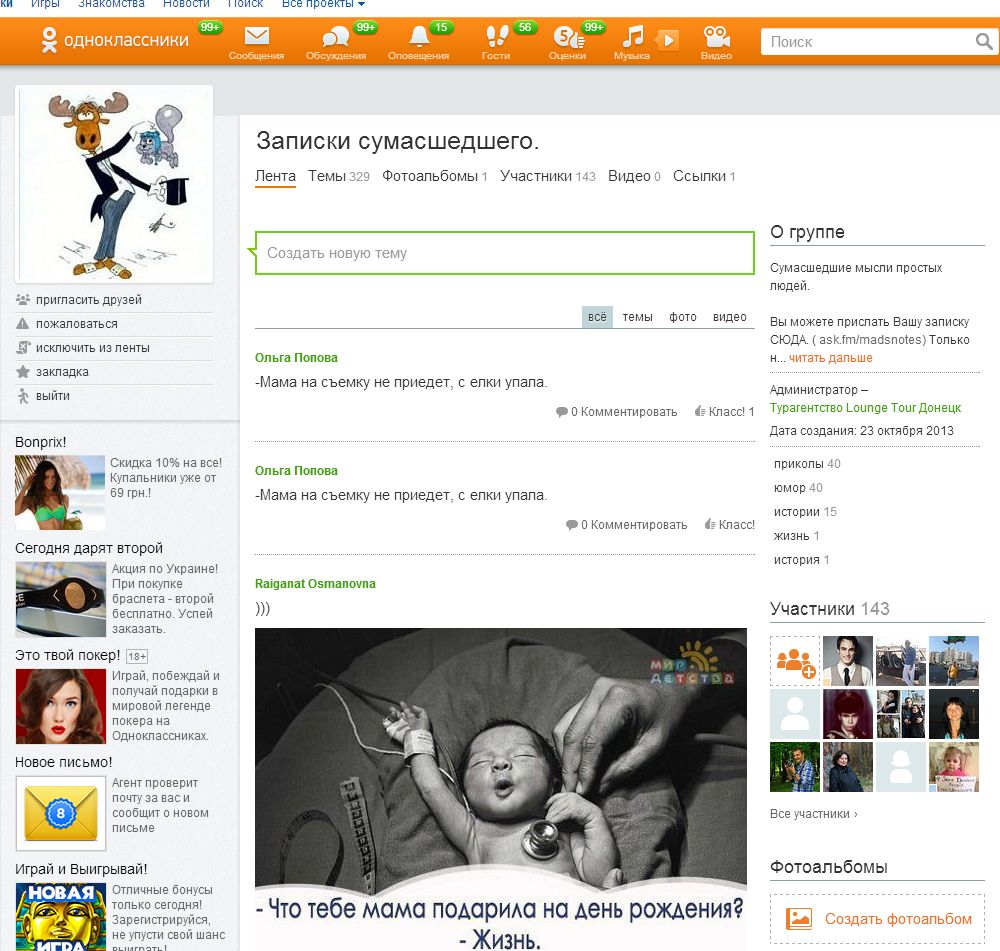Comment on first Ольга Попова post

pos(616,412)
